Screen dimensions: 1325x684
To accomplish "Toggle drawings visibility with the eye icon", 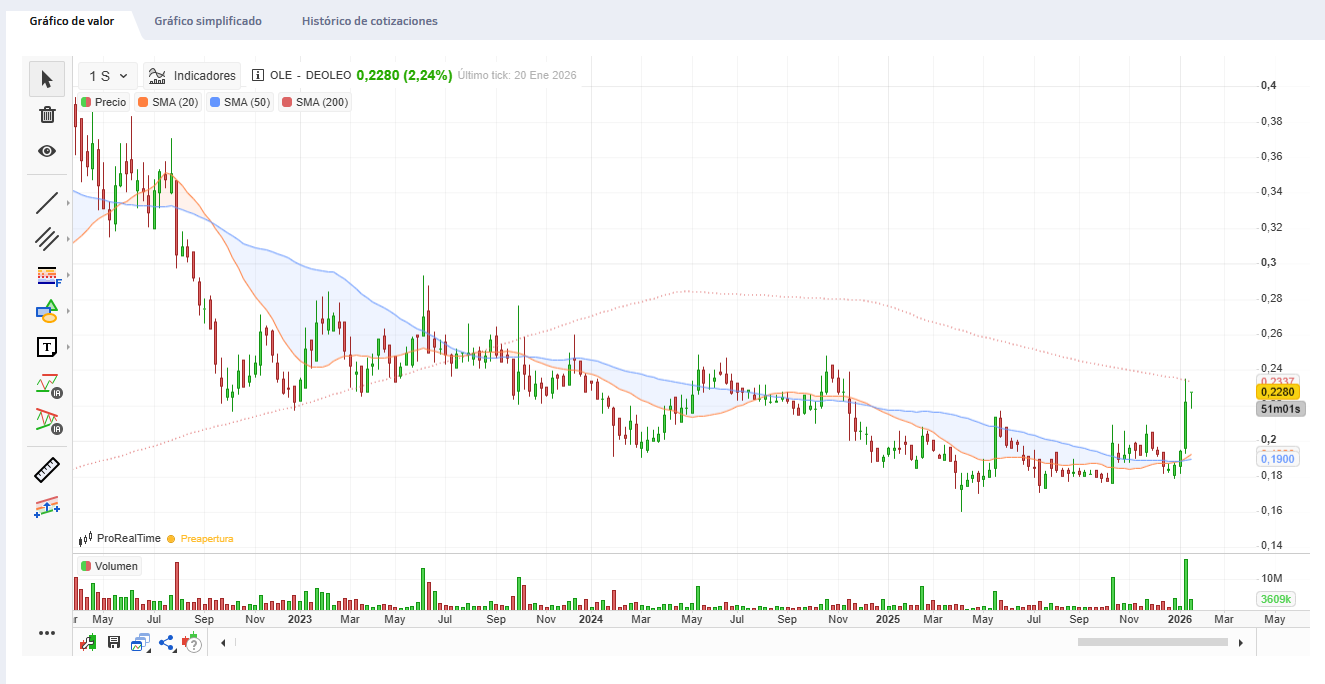I will 47,151.
